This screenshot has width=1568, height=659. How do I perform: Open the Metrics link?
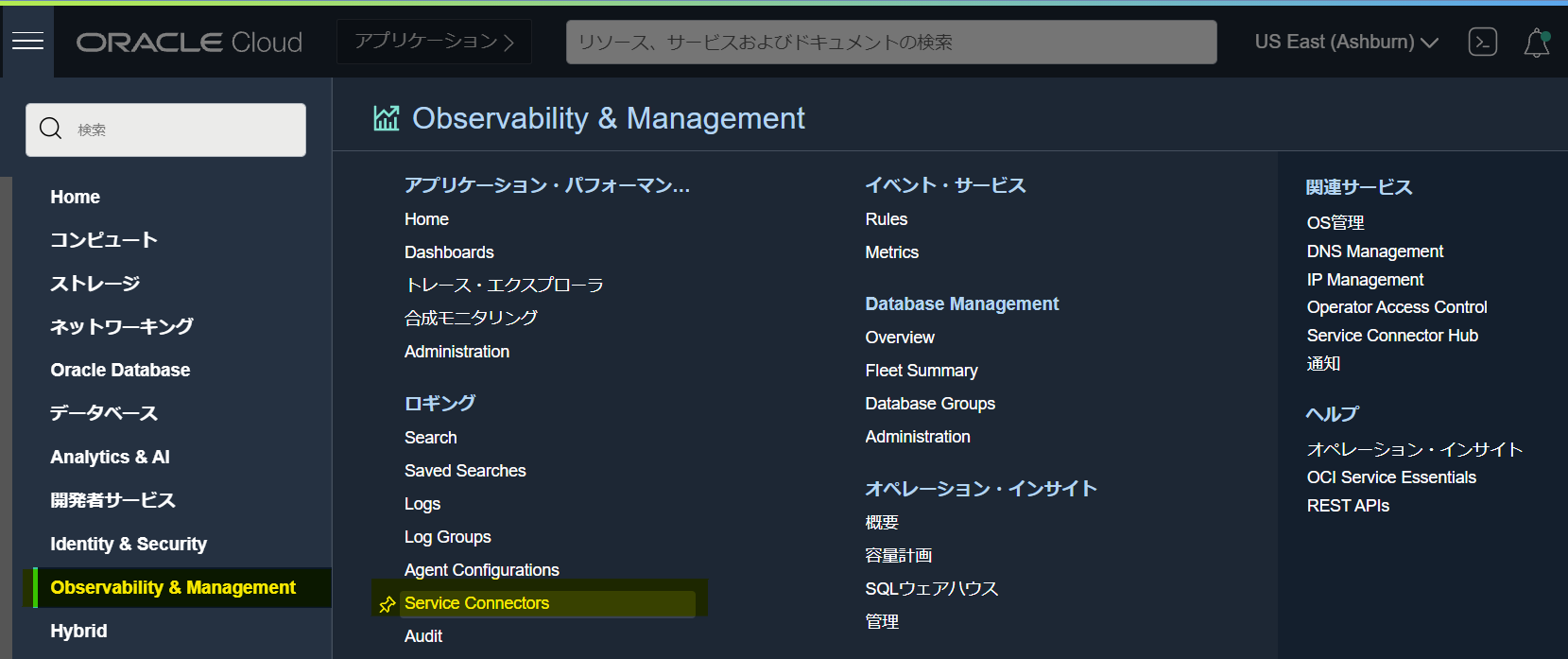[x=891, y=252]
